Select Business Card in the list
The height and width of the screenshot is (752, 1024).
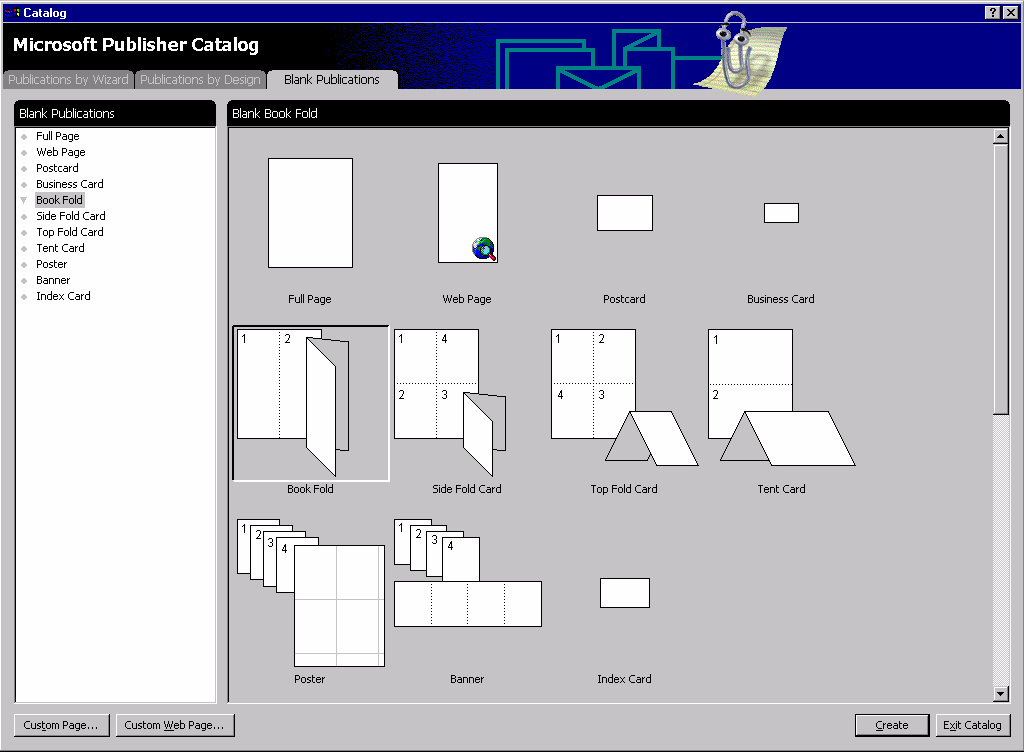coord(70,184)
